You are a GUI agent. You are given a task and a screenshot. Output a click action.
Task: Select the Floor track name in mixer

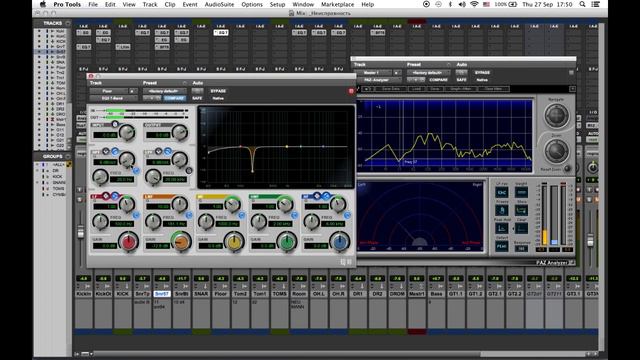pos(220,293)
